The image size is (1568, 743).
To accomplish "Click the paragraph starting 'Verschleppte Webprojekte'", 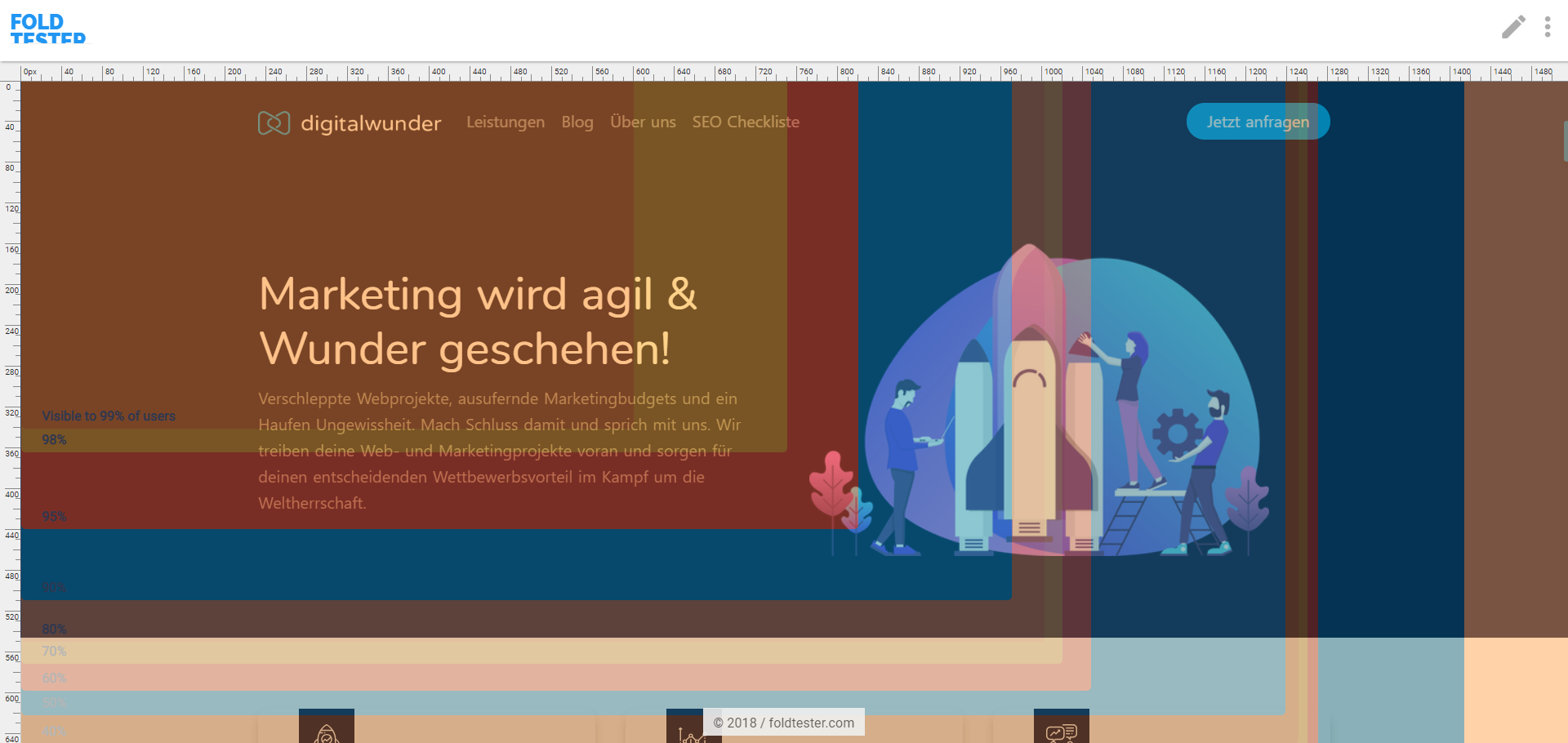I will pyautogui.click(x=500, y=451).
